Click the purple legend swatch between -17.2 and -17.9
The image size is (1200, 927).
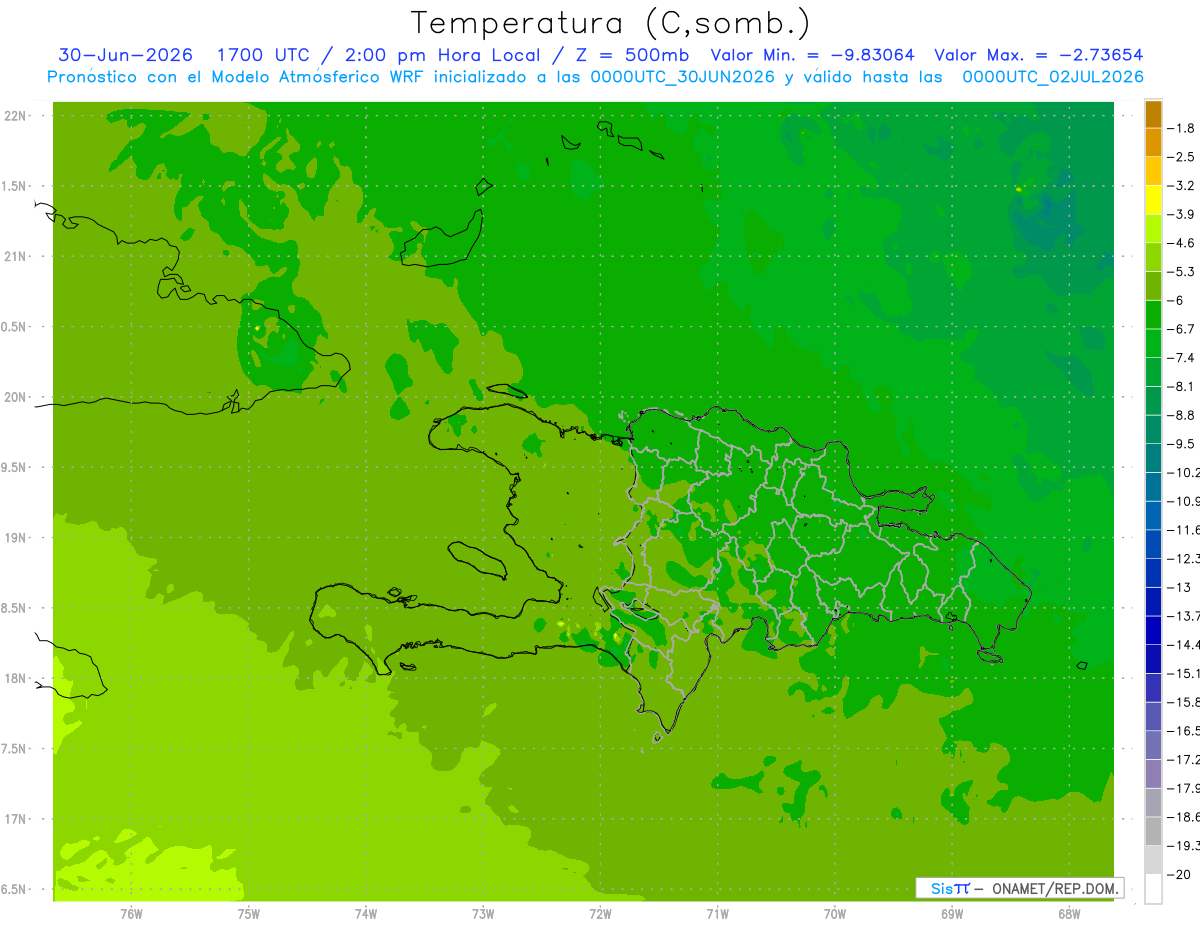coord(1153,773)
